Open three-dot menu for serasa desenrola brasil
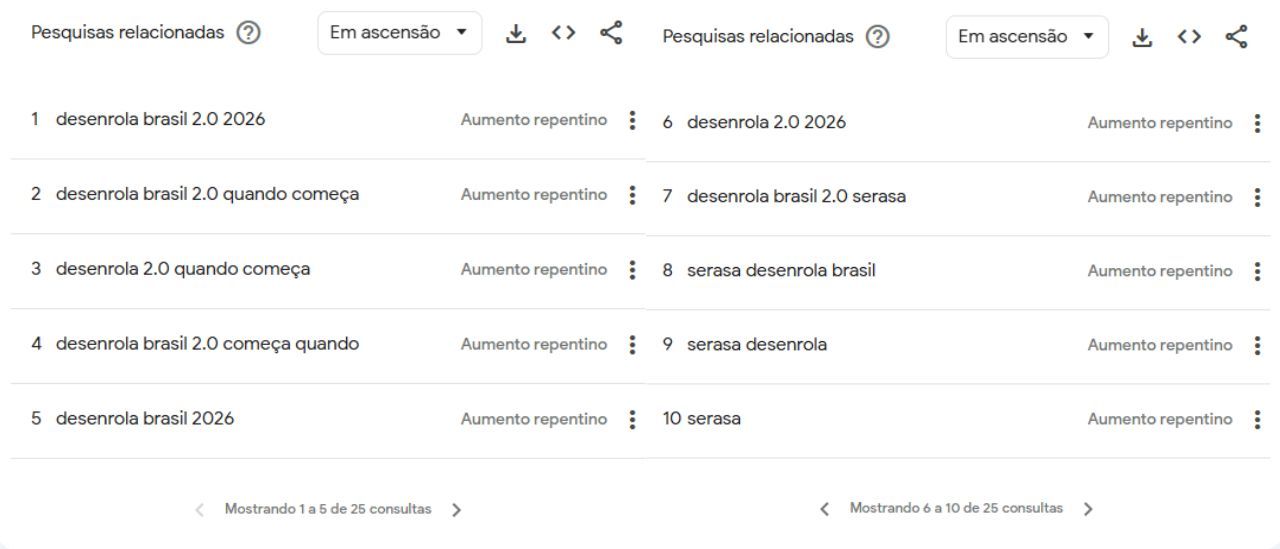Viewport: 1280px width, 549px height. point(1257,271)
